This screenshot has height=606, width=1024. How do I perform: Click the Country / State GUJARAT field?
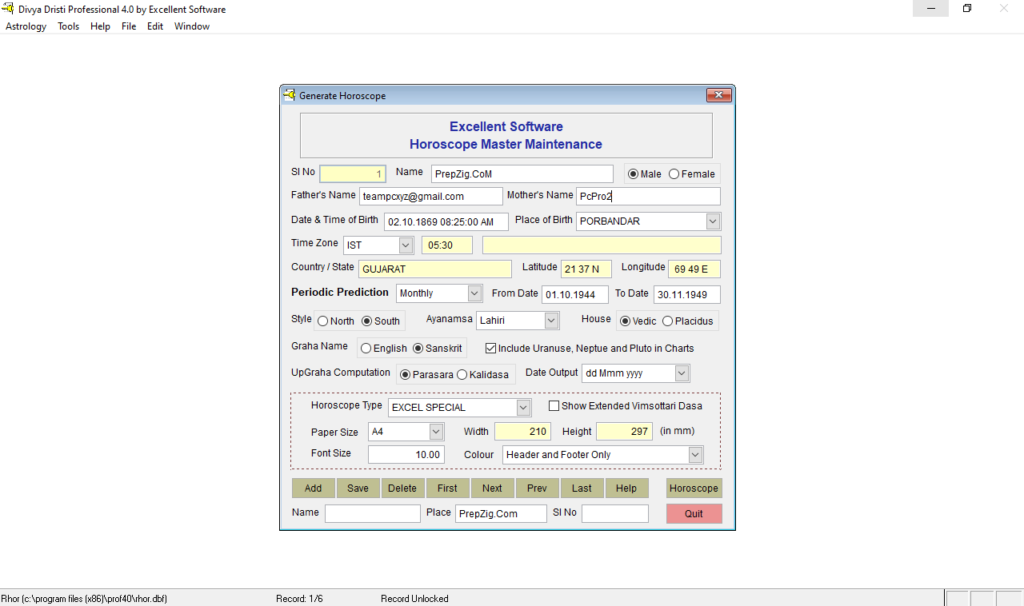(435, 269)
